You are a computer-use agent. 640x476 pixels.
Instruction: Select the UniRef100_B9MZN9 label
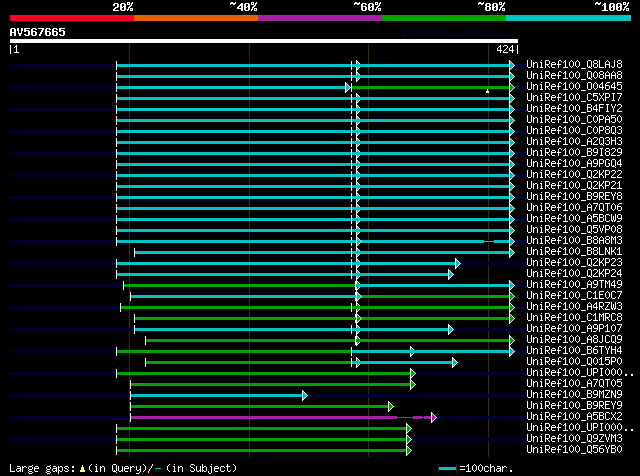tap(574, 395)
